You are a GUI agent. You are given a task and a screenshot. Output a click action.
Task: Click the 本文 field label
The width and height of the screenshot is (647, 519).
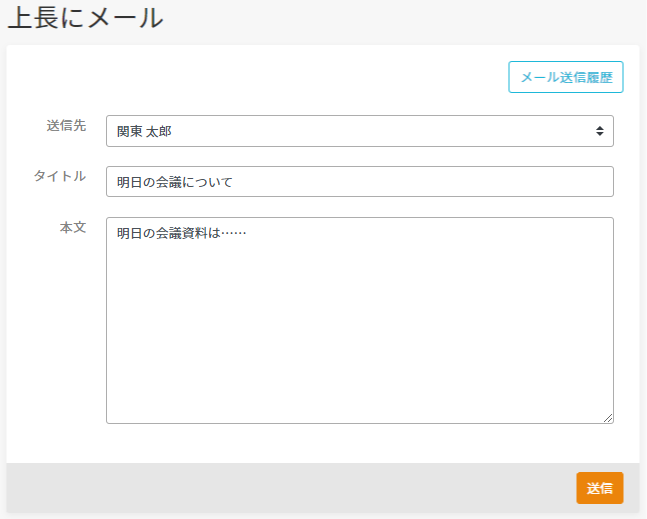(73, 227)
